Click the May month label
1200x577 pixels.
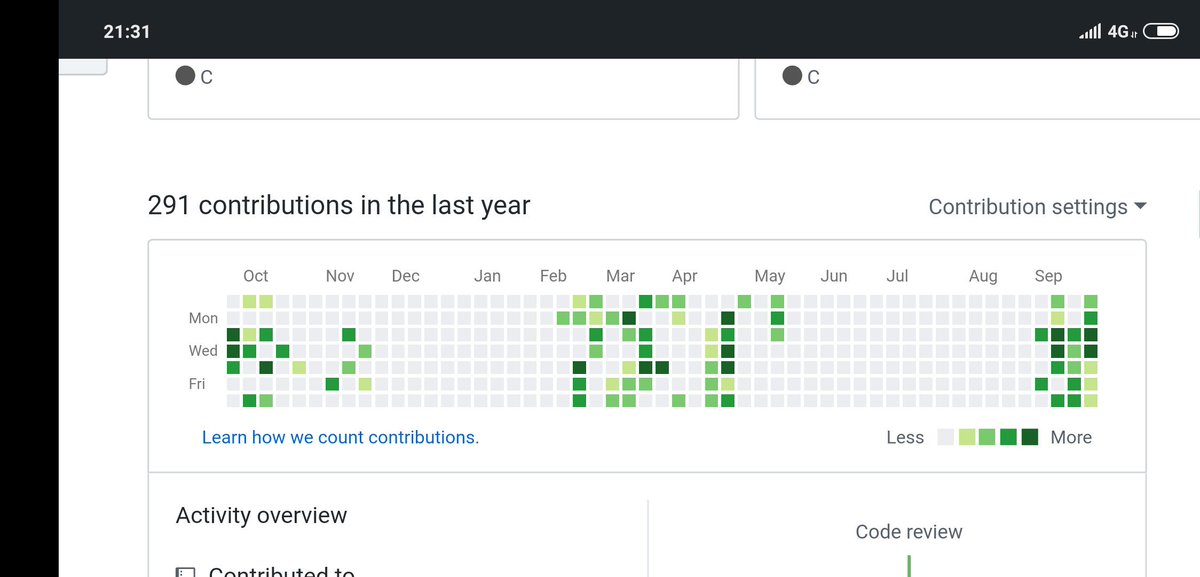point(770,276)
